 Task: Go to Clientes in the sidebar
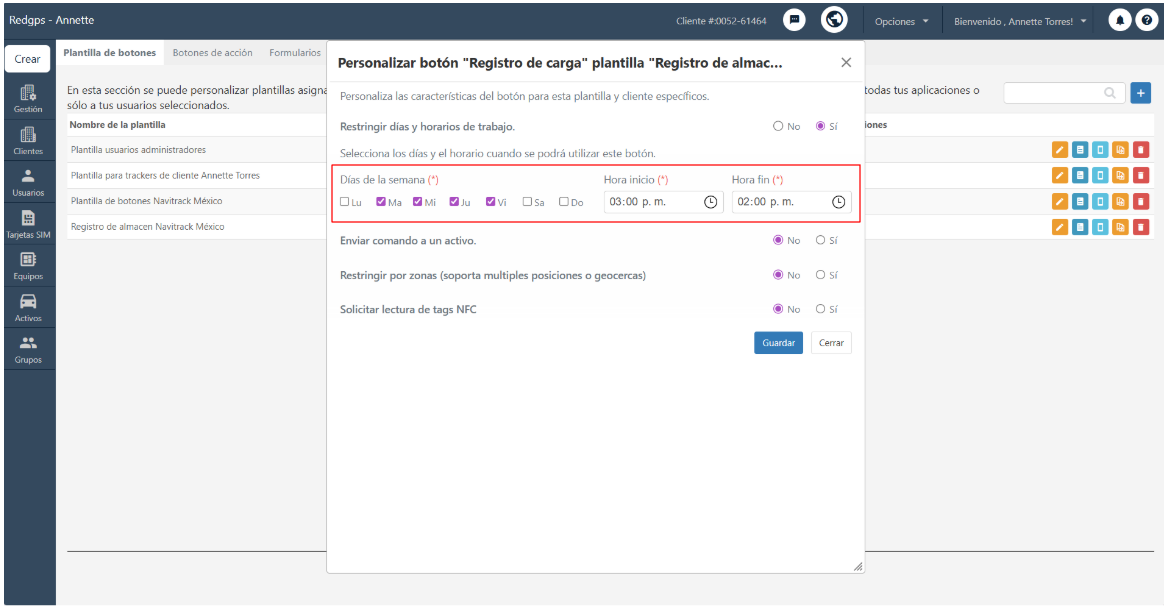[28, 141]
